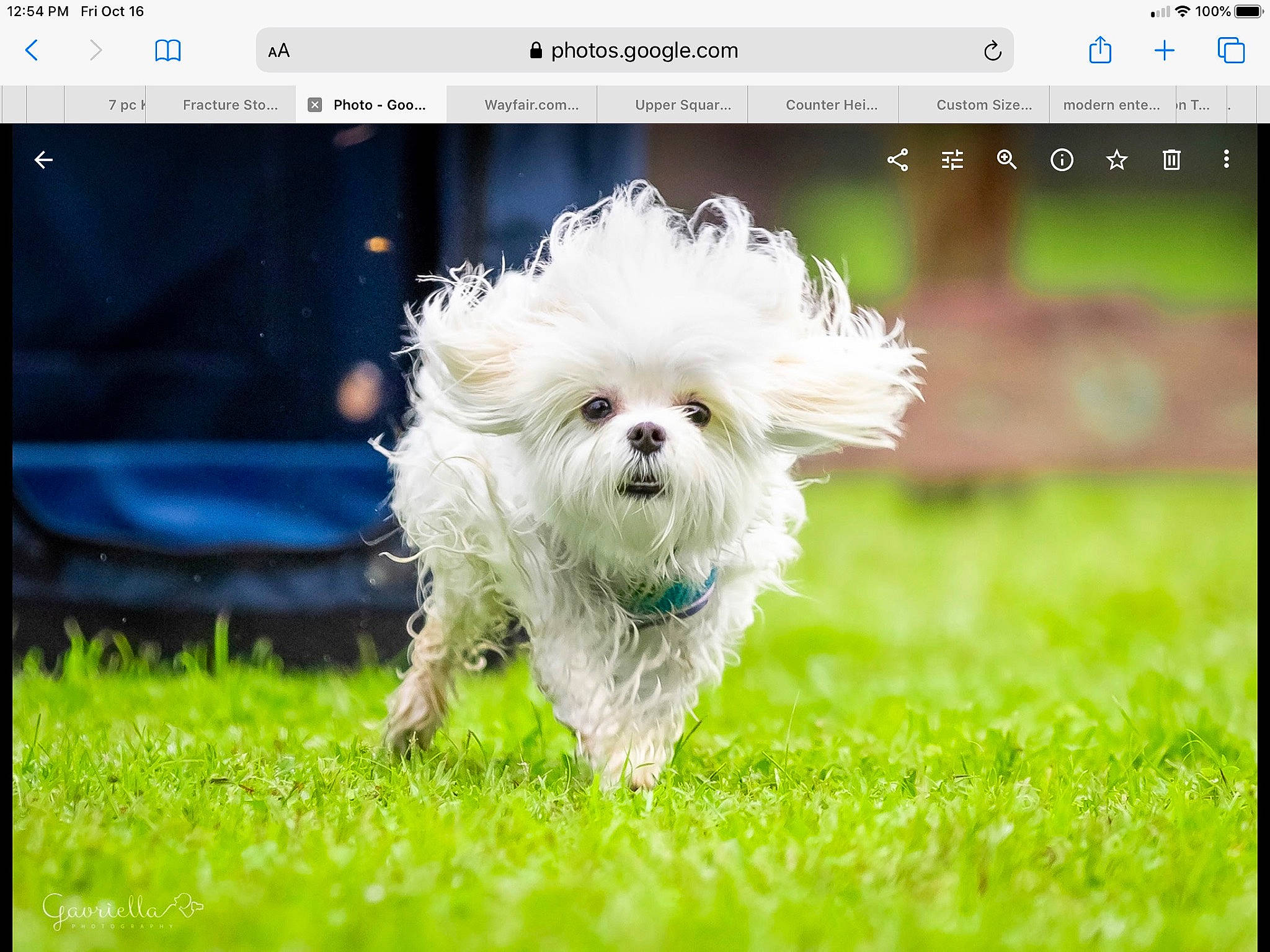Open the photo edit sliders tool
Viewport: 1270px width, 952px height.
951,160
